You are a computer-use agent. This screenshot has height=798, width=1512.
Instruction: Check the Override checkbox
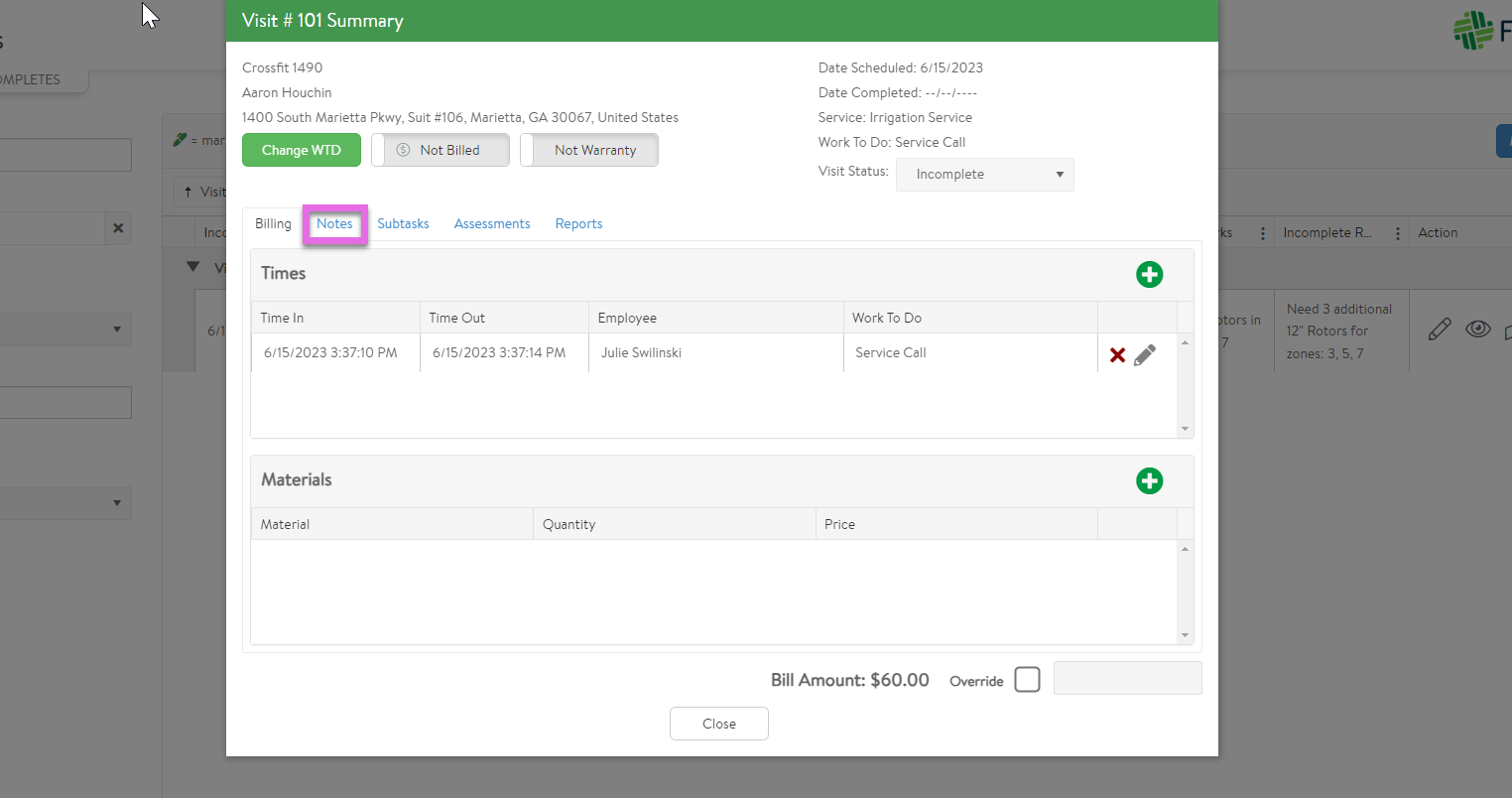pyautogui.click(x=1027, y=680)
